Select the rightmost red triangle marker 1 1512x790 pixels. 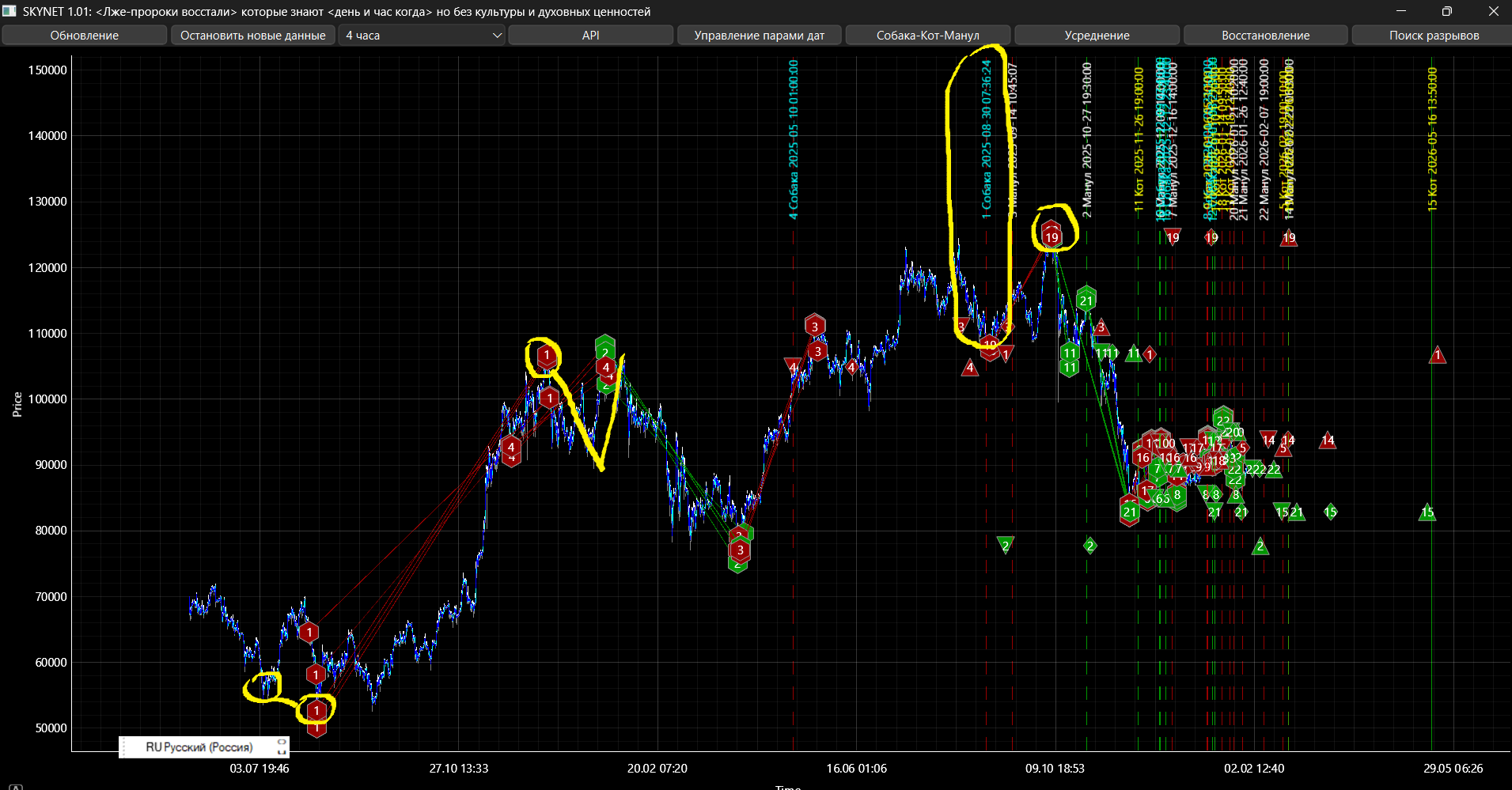pos(1438,356)
